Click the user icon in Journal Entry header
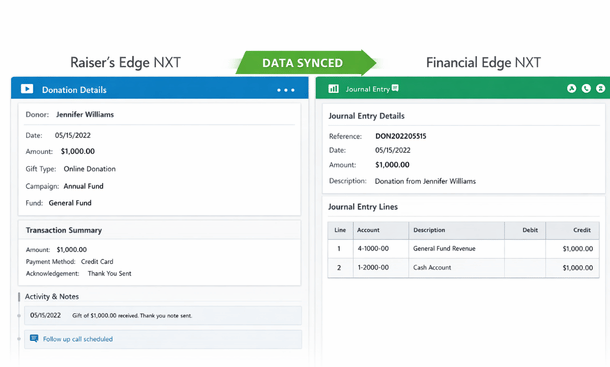 coord(600,89)
